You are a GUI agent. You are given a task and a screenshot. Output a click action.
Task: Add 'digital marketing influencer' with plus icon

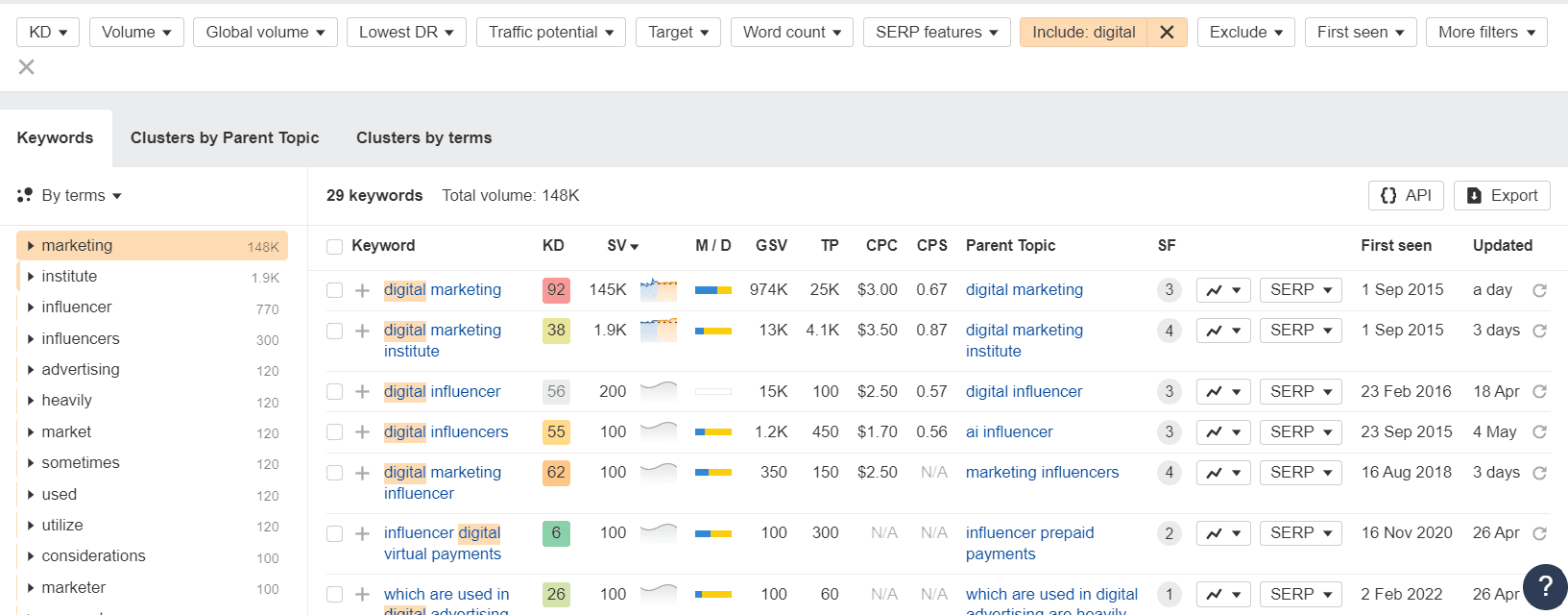(362, 473)
